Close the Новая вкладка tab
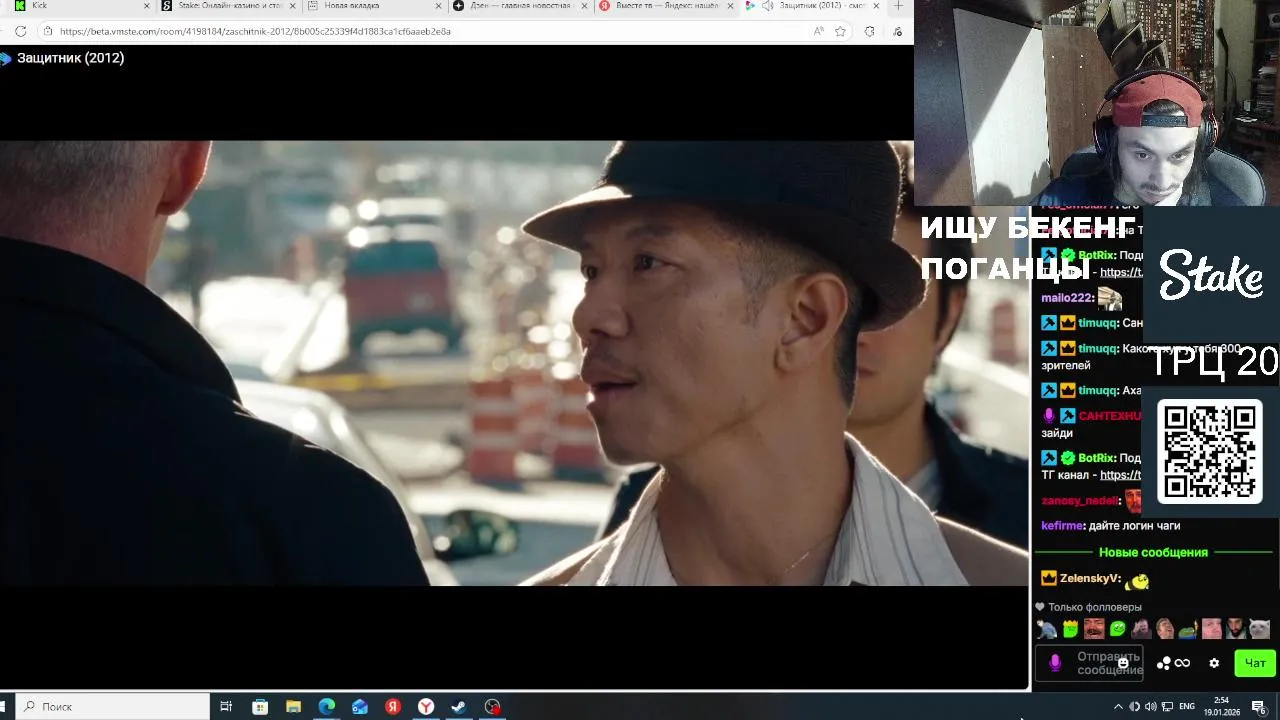 click(x=439, y=6)
